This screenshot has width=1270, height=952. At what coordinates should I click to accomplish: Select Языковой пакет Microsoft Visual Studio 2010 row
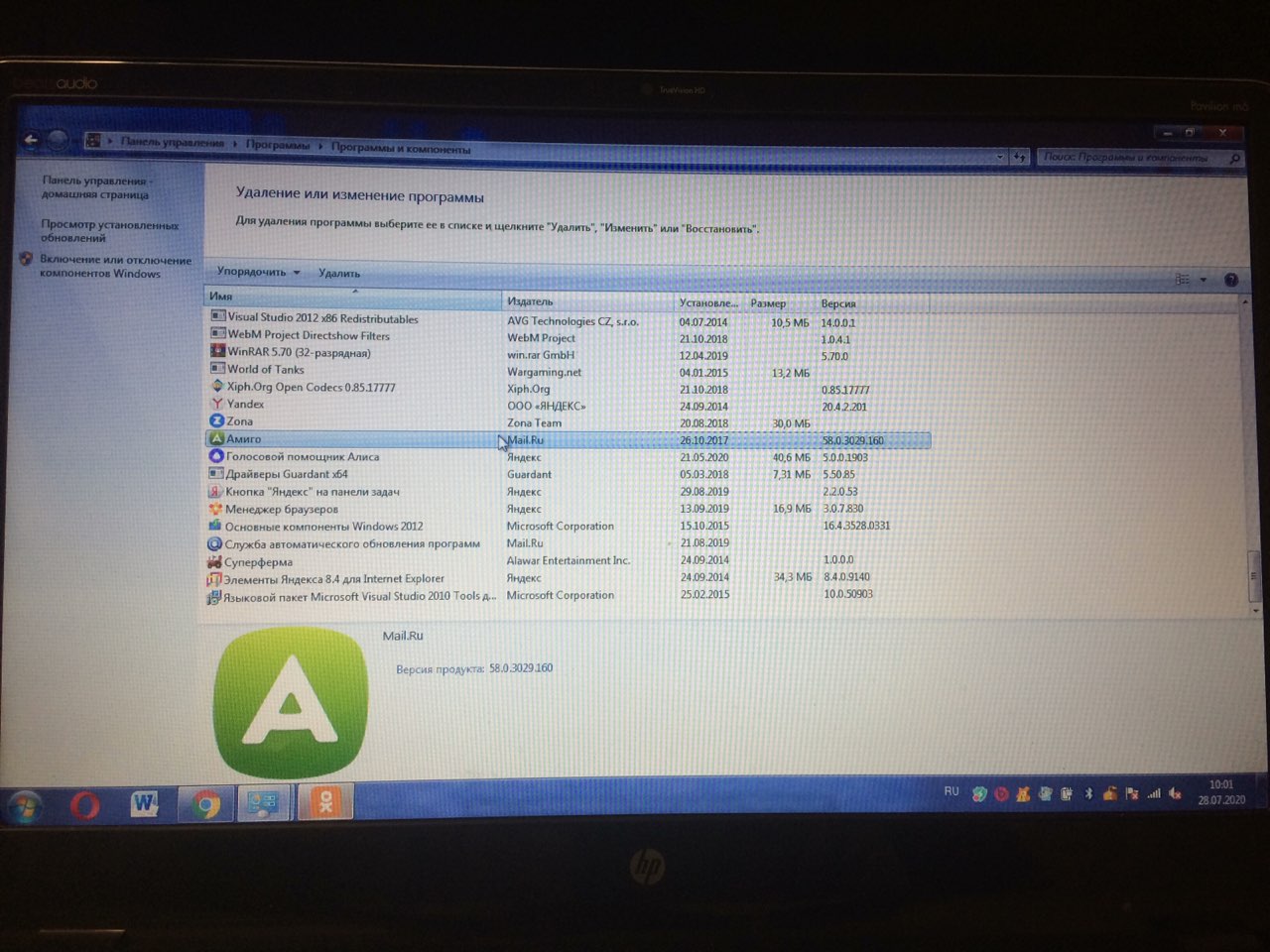[568, 595]
